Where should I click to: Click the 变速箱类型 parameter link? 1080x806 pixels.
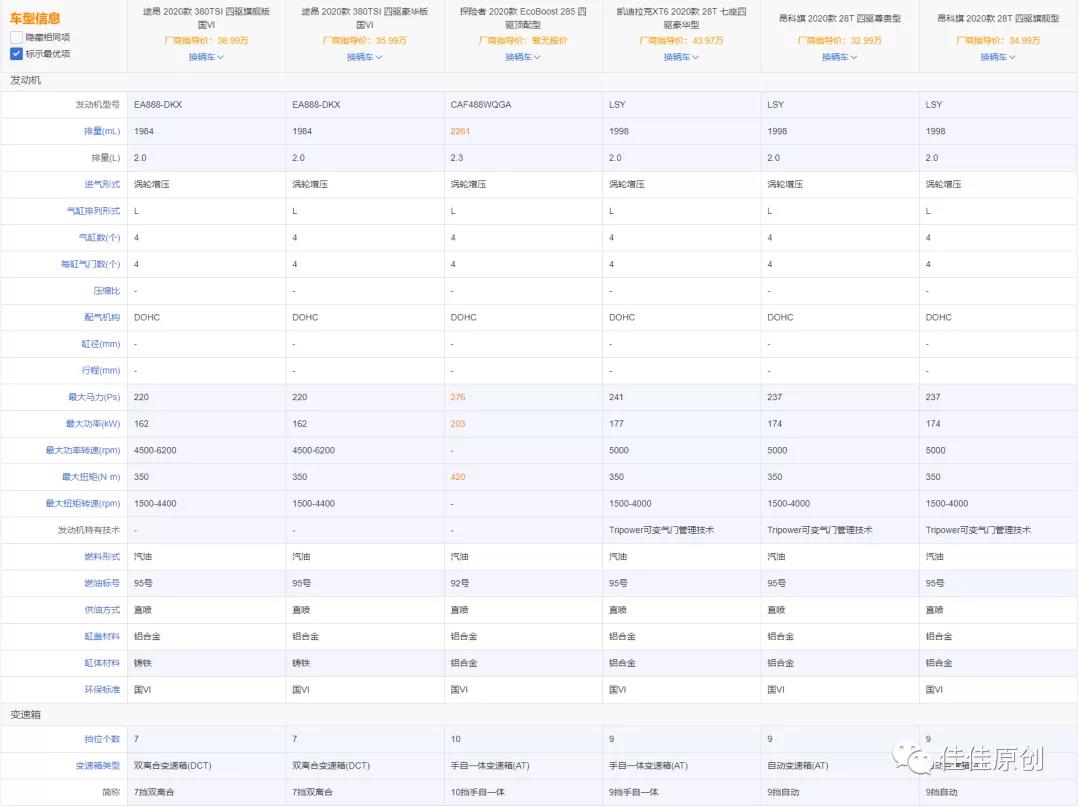(98, 765)
